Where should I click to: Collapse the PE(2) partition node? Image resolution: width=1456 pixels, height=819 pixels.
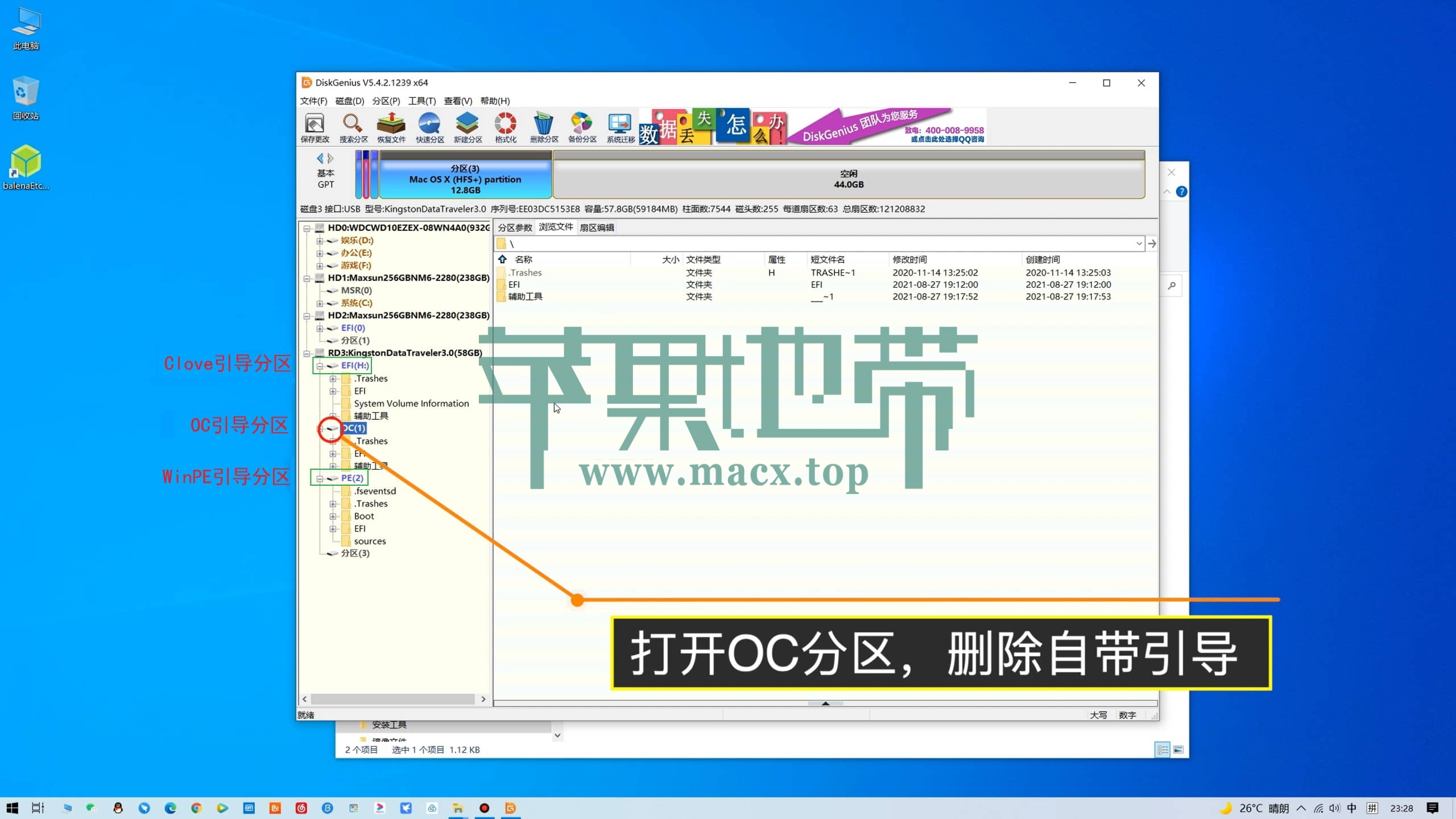(x=320, y=478)
